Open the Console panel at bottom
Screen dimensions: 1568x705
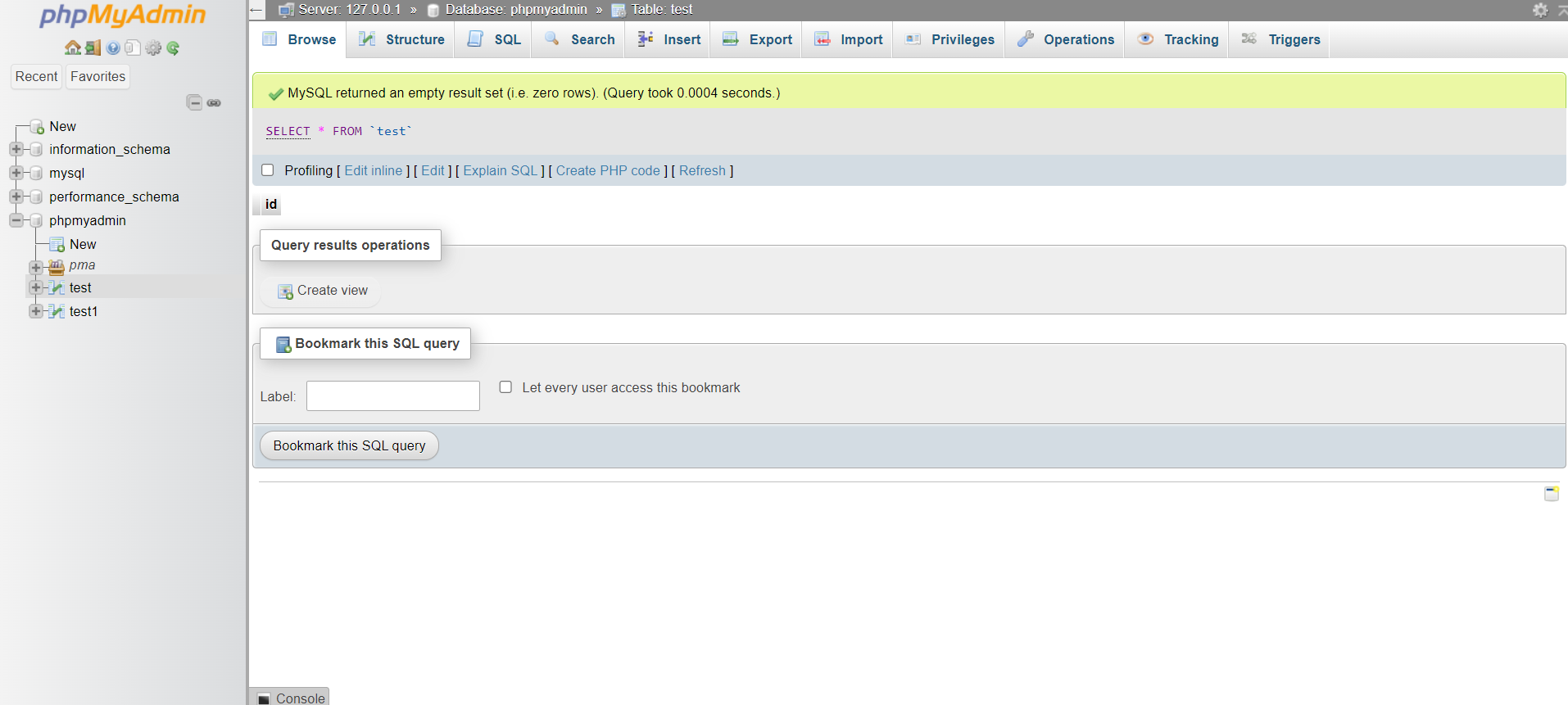289,698
